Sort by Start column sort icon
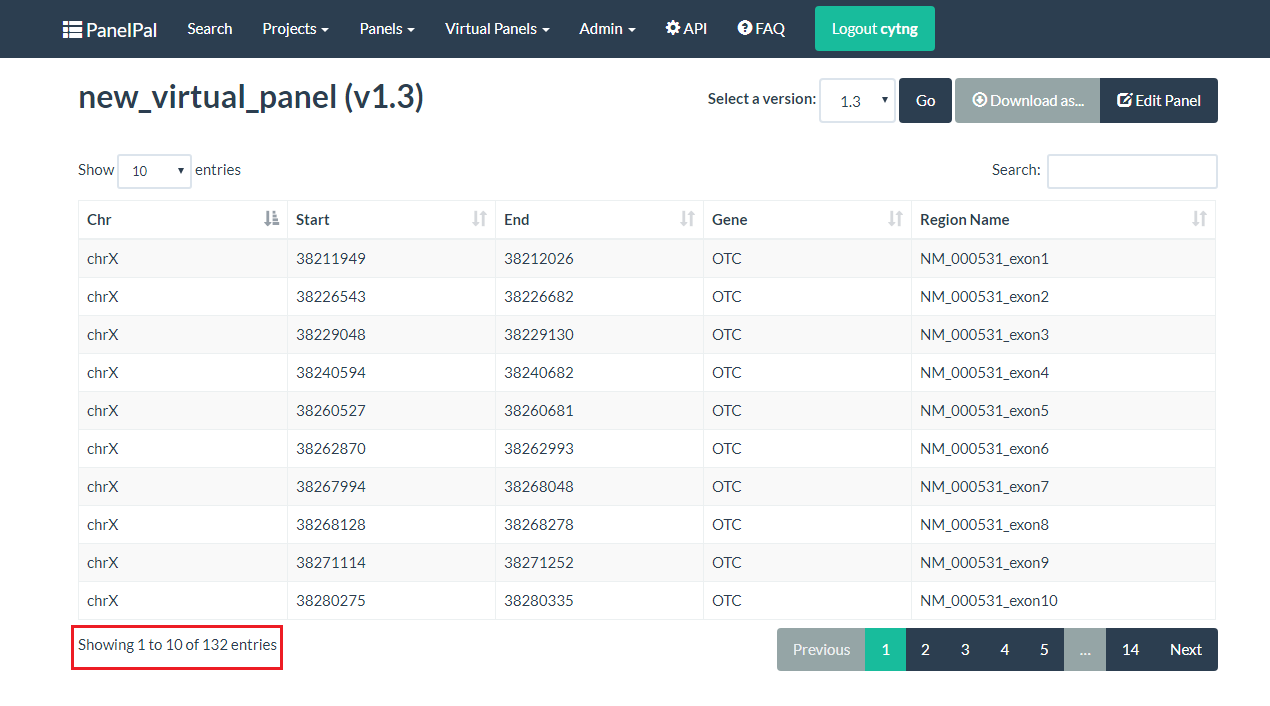The image size is (1270, 706). pos(479,219)
